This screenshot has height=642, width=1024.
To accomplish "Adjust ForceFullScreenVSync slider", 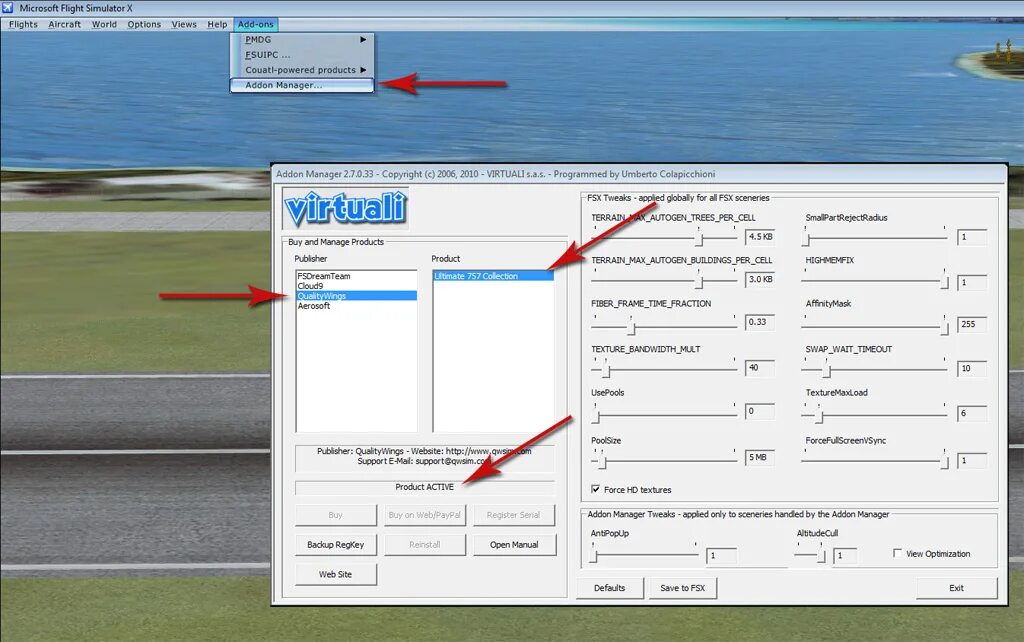I will (875, 459).
